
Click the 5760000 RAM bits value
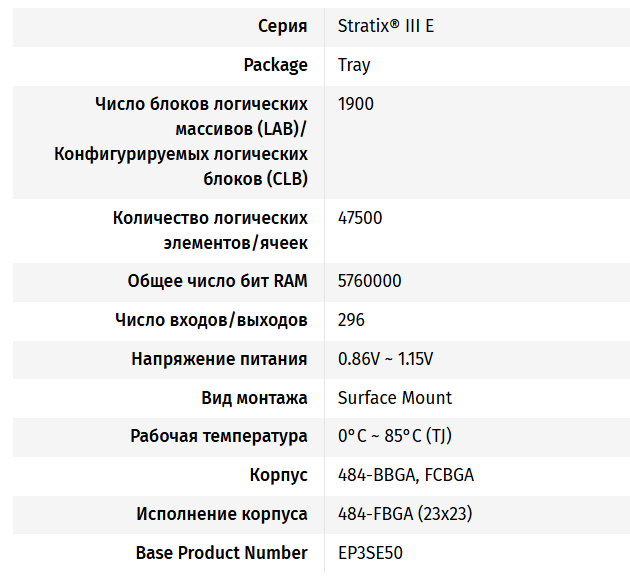(x=370, y=281)
